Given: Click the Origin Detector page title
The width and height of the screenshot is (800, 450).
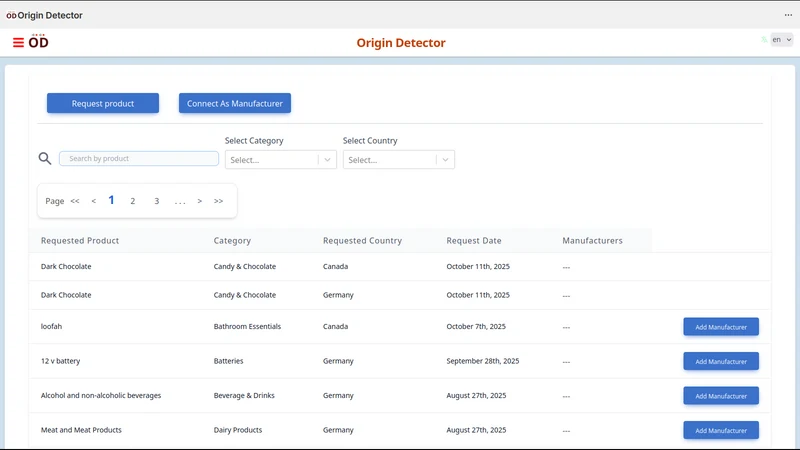Looking at the screenshot, I should (x=401, y=43).
